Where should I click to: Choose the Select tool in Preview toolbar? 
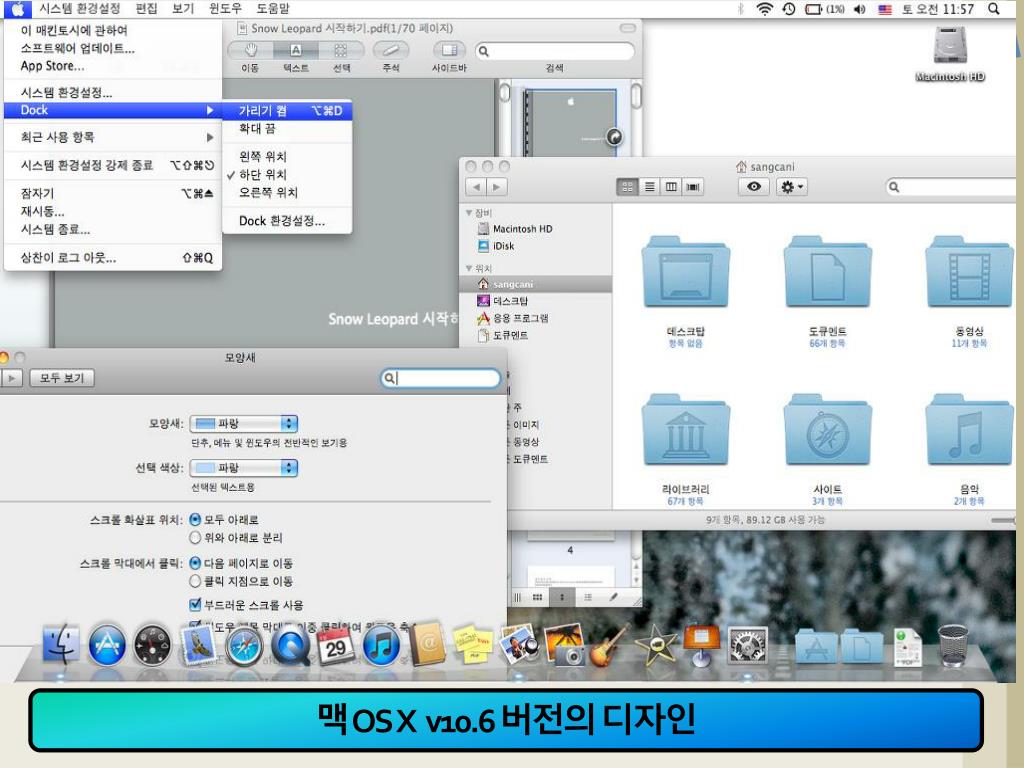(x=341, y=50)
